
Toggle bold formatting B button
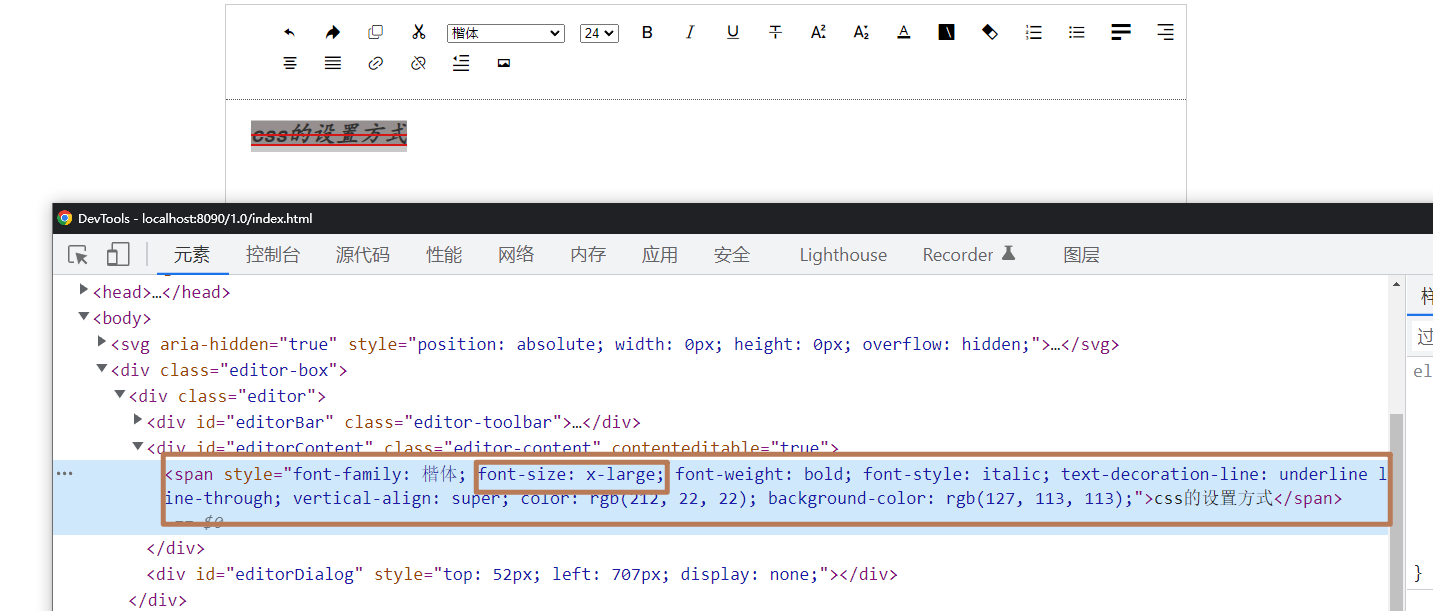click(647, 32)
